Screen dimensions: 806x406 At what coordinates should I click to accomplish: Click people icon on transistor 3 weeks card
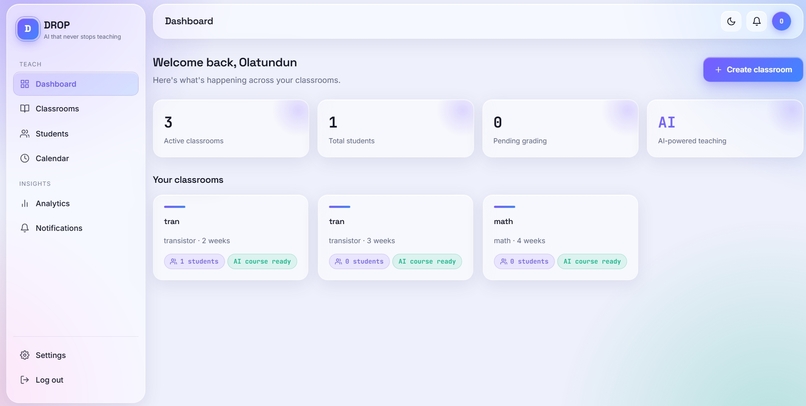click(338, 262)
